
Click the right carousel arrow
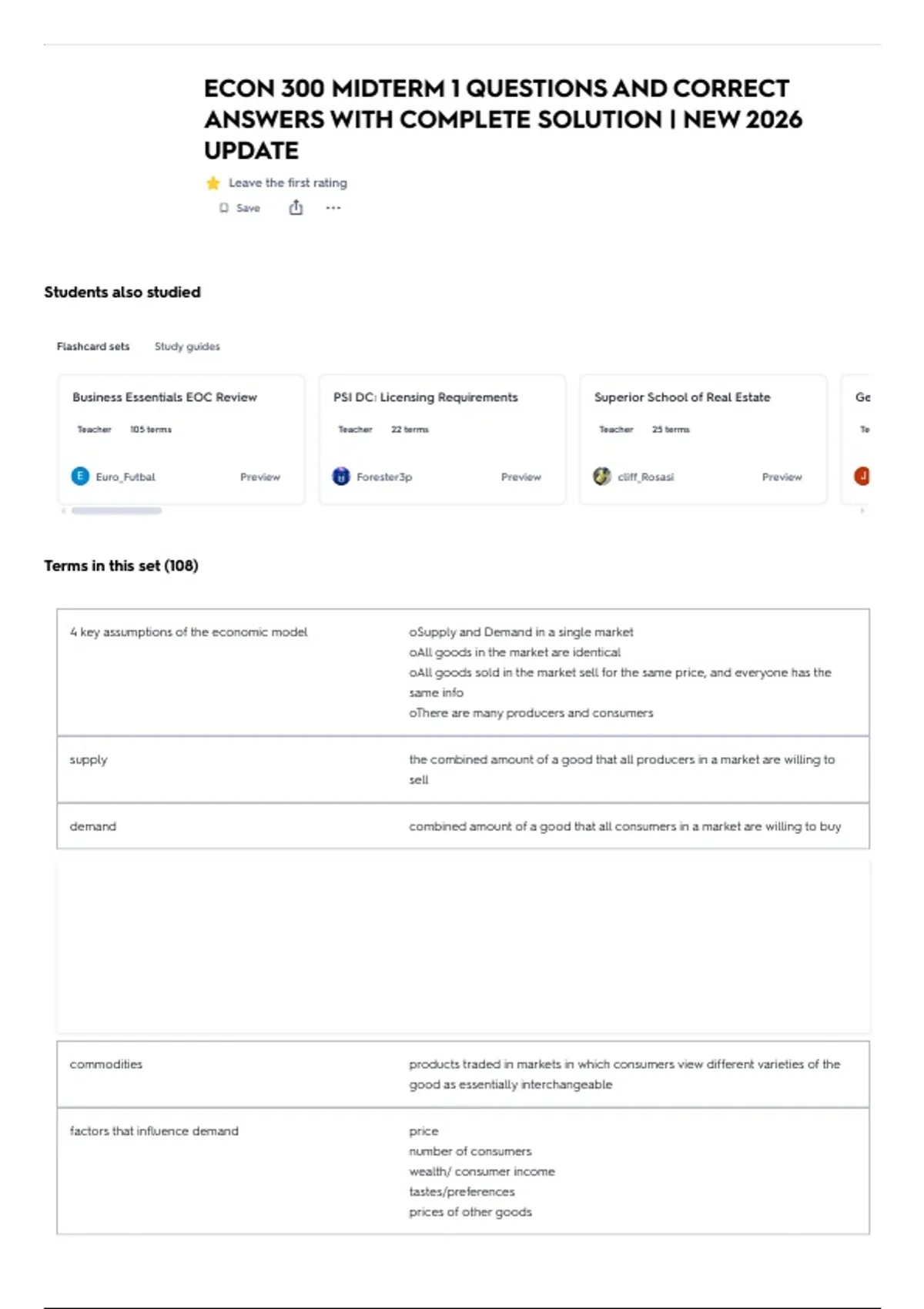tap(862, 511)
